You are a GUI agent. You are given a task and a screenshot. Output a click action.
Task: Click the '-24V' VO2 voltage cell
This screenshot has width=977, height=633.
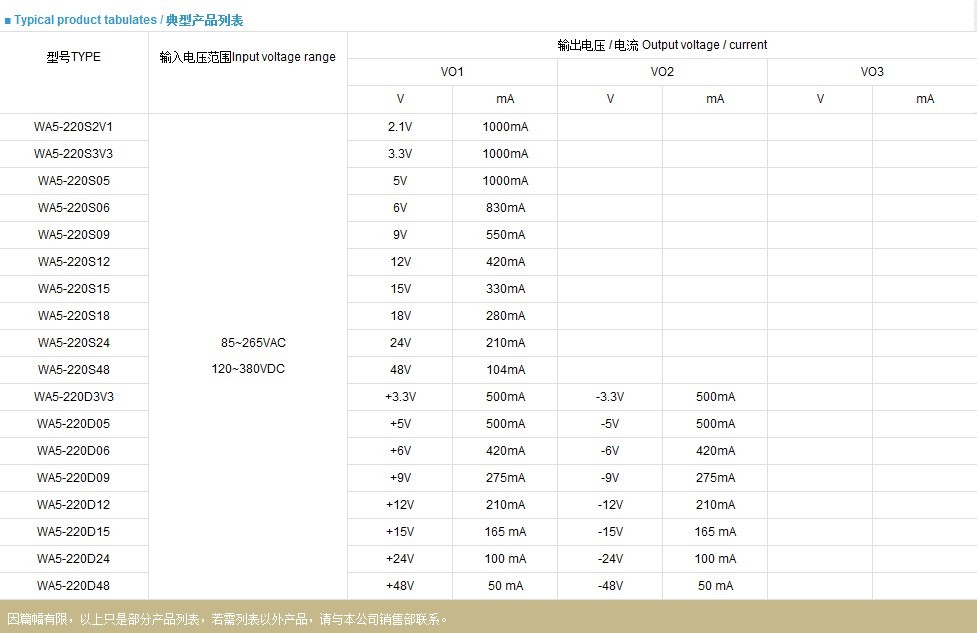coord(610,558)
